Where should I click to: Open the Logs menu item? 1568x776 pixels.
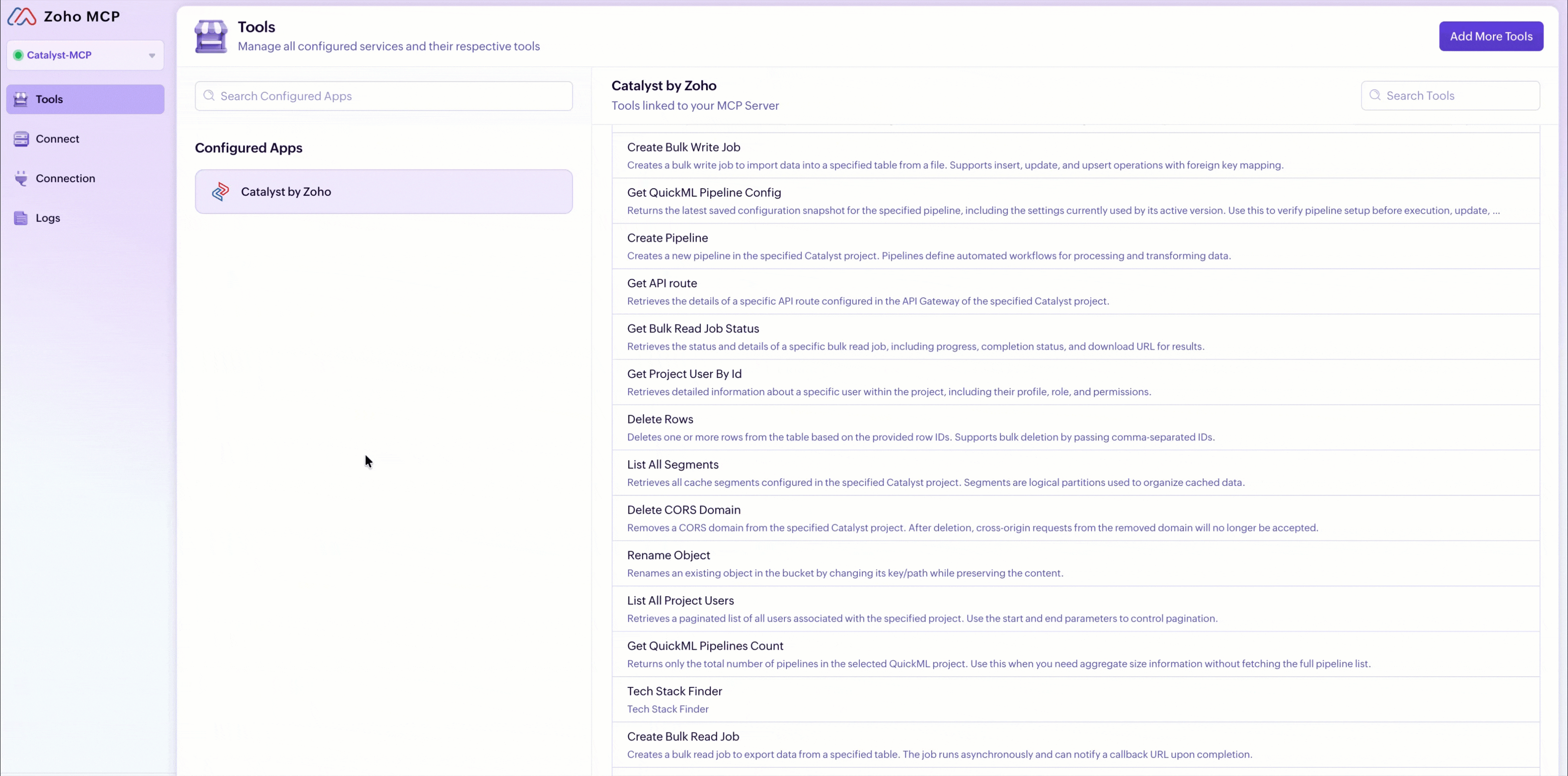(x=85, y=218)
